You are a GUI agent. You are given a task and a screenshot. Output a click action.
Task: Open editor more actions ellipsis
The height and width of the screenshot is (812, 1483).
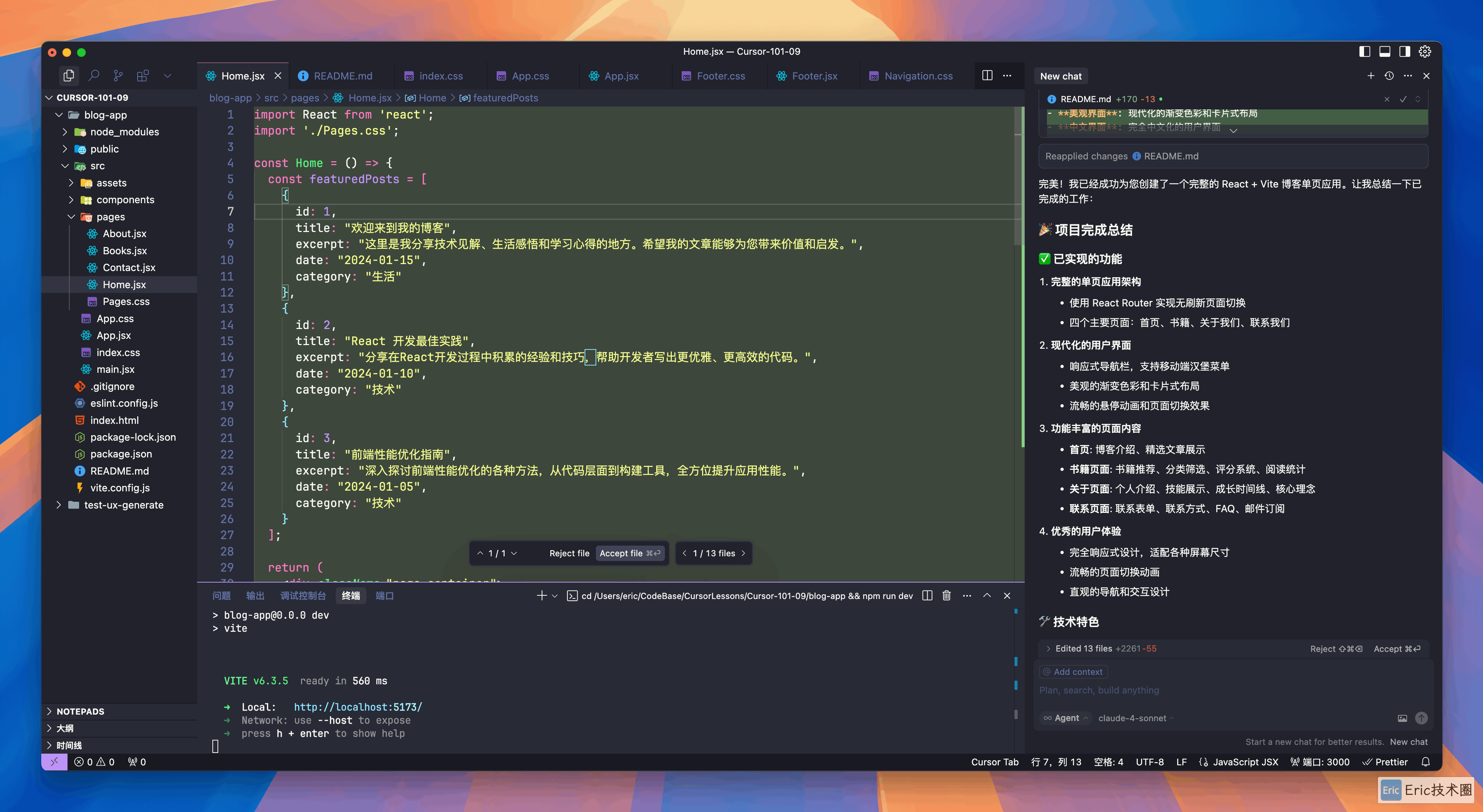pos(1007,76)
